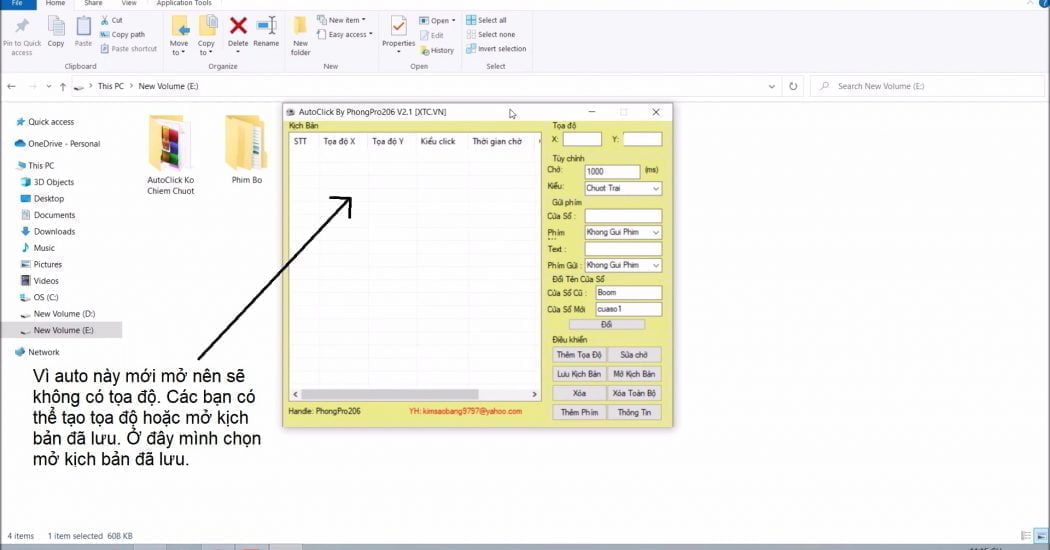The width and height of the screenshot is (1050, 550).
Task: Click Select none in ribbon
Action: point(491,34)
